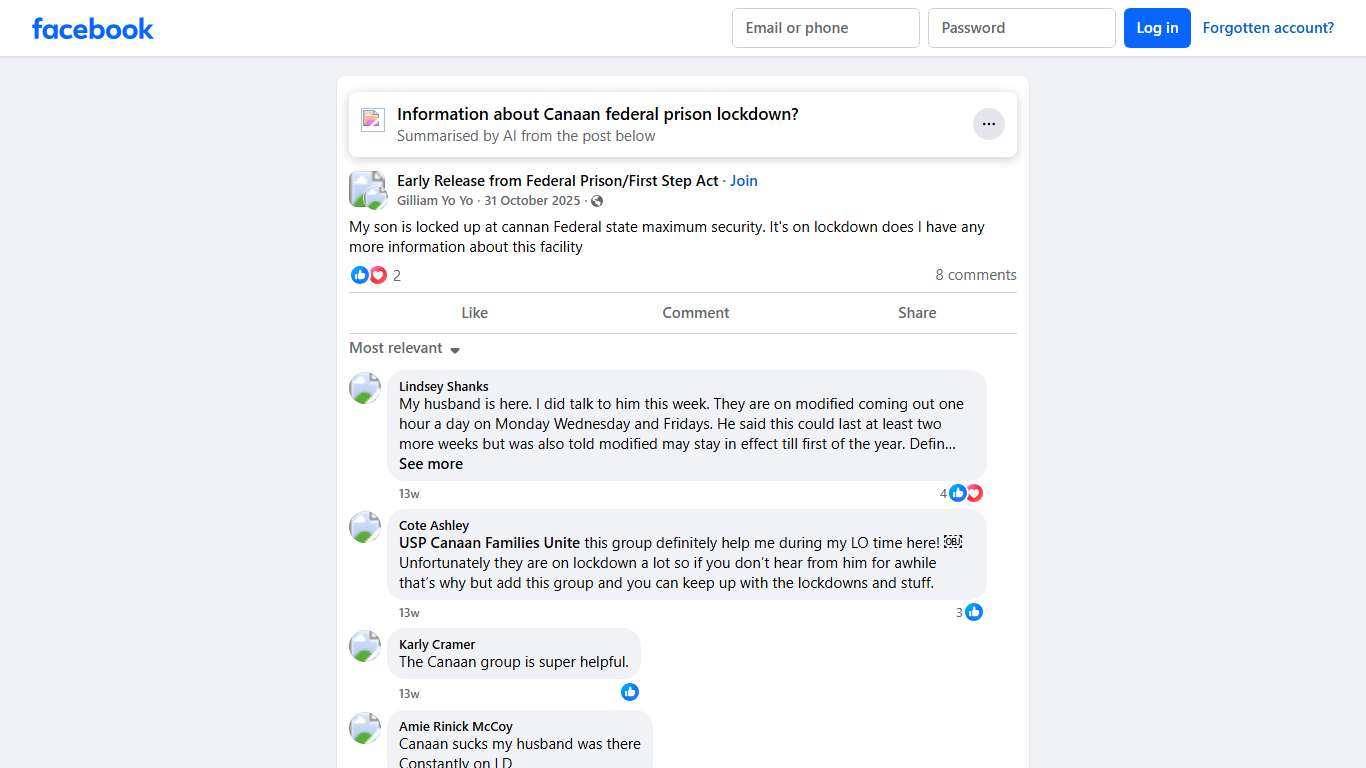Expand Lindsey Shanks' comment with See more

tap(431, 464)
